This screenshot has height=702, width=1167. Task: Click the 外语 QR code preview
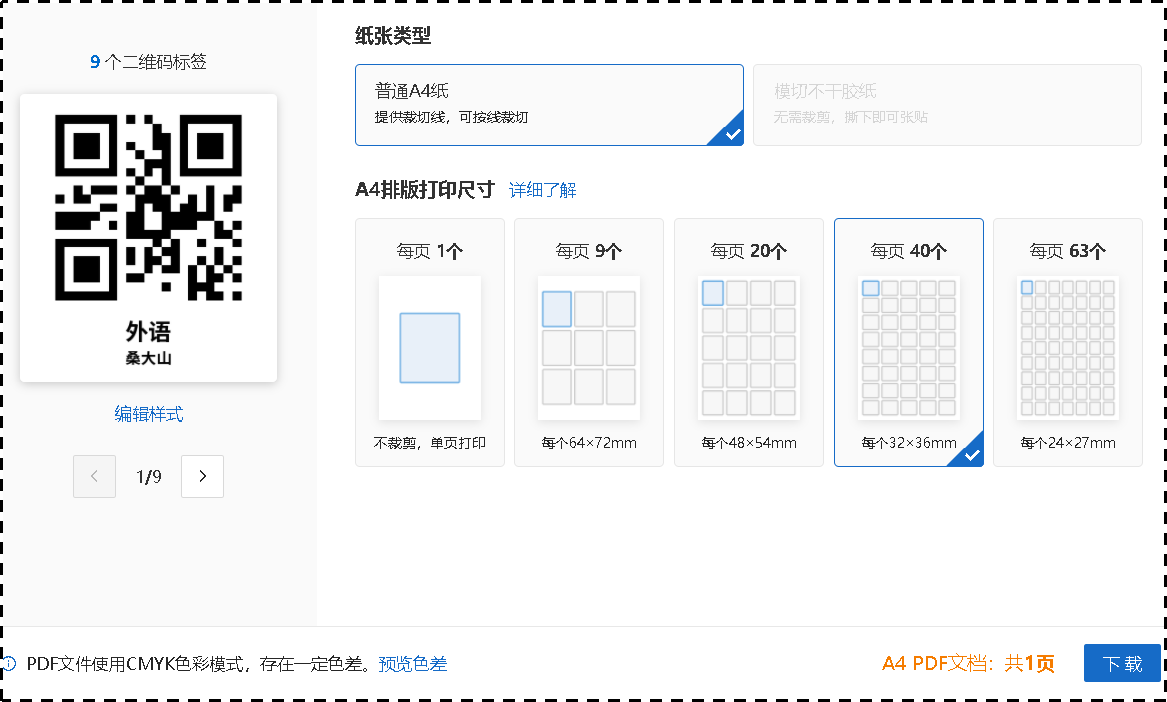pos(149,208)
